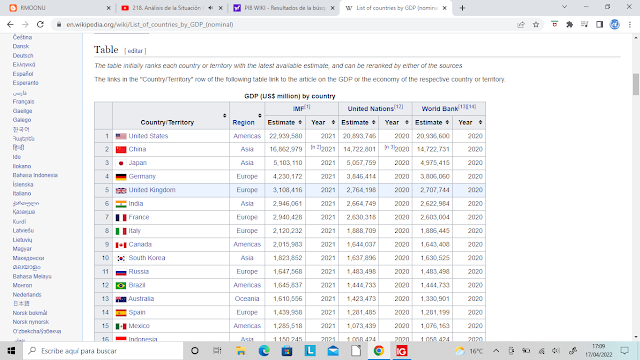Open the new tab plus button

[x=462, y=8]
